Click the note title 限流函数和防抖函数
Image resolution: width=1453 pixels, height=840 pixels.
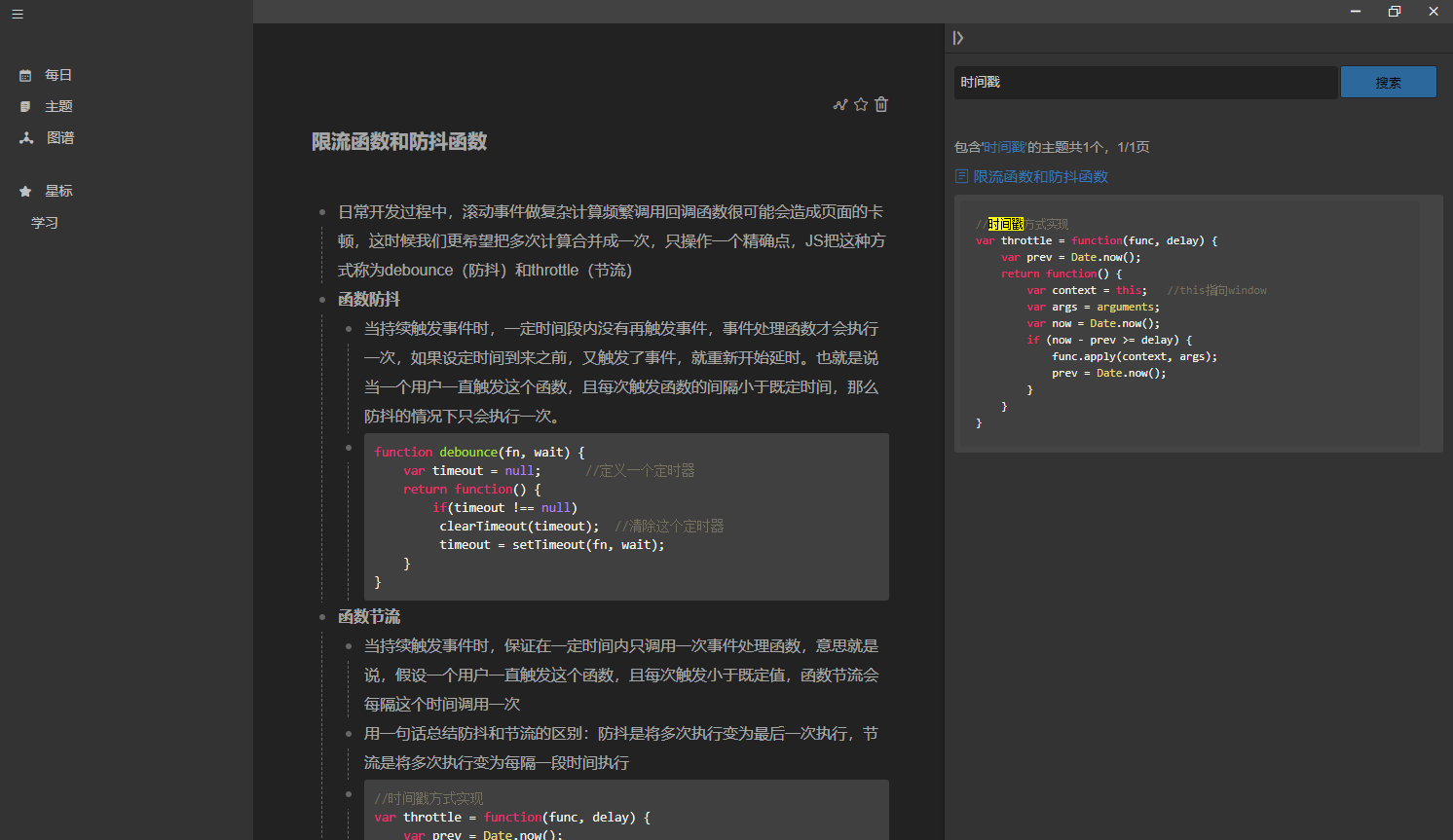click(x=399, y=141)
